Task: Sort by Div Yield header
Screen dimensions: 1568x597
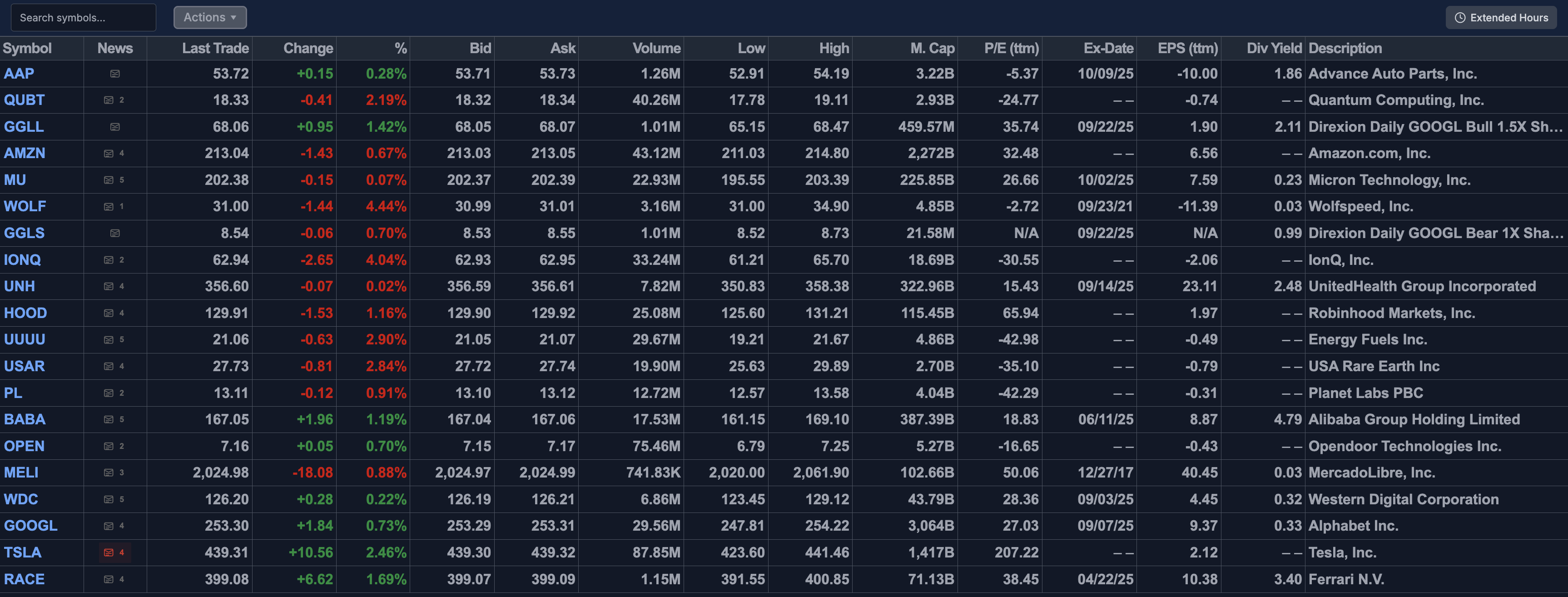Action: click(1273, 48)
